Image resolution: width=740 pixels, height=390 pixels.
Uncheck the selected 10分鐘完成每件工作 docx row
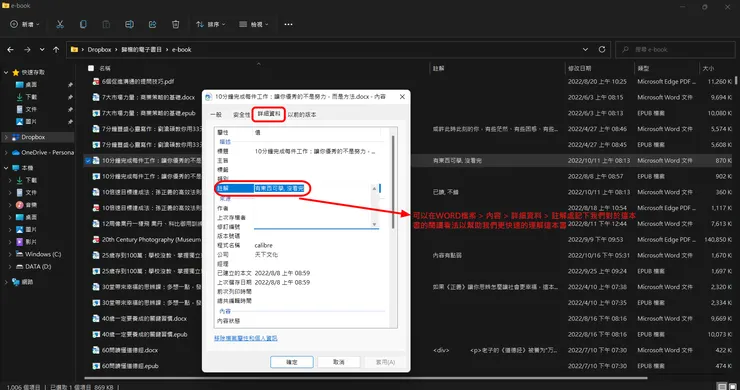click(x=88, y=161)
